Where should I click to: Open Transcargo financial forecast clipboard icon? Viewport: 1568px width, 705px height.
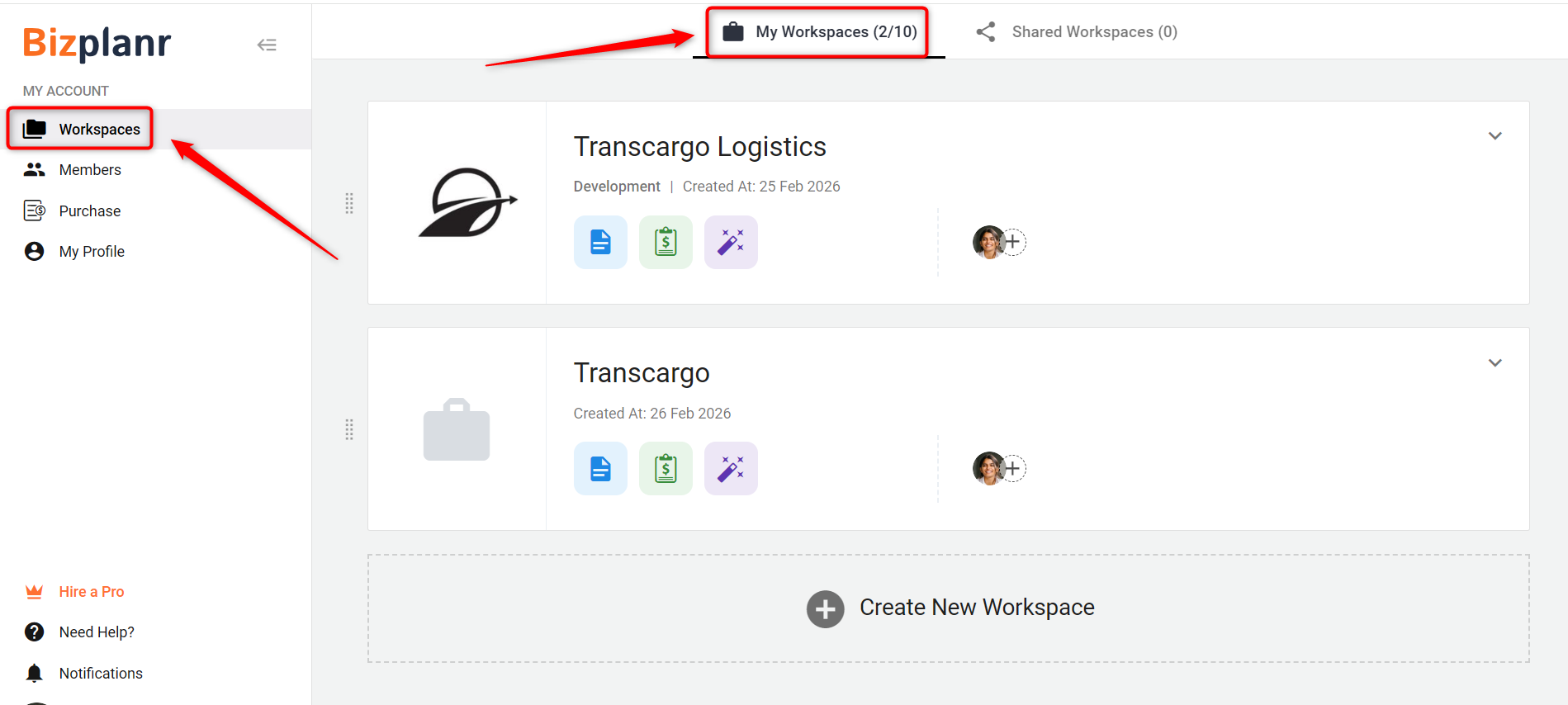[666, 468]
